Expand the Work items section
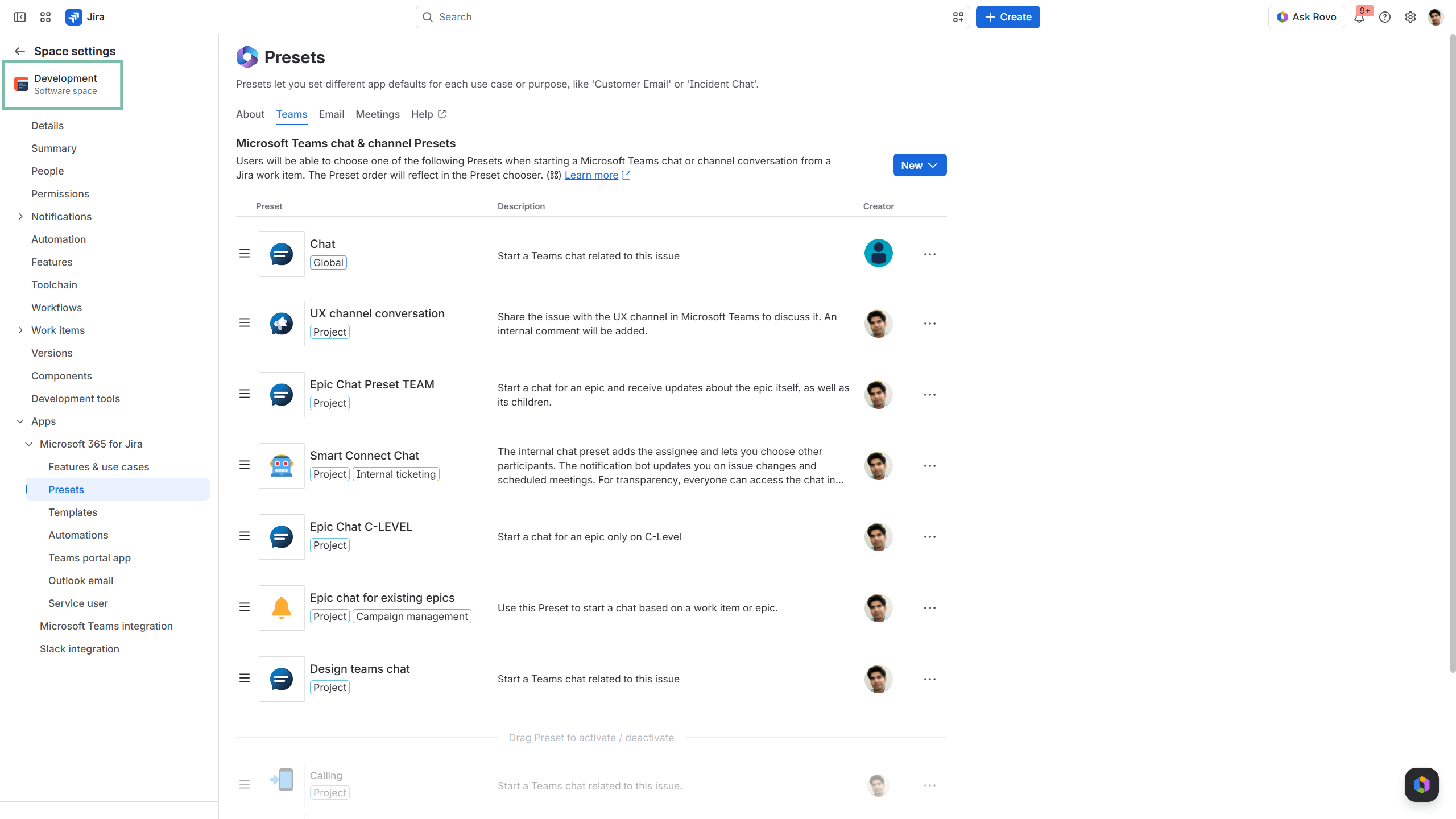Image resolution: width=1456 pixels, height=819 pixels. (x=20, y=330)
